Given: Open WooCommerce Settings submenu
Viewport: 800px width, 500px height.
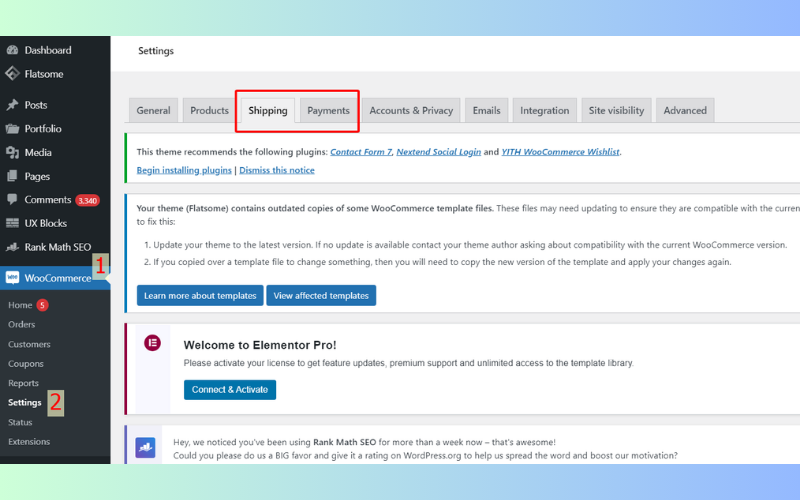Looking at the screenshot, I should (x=24, y=403).
